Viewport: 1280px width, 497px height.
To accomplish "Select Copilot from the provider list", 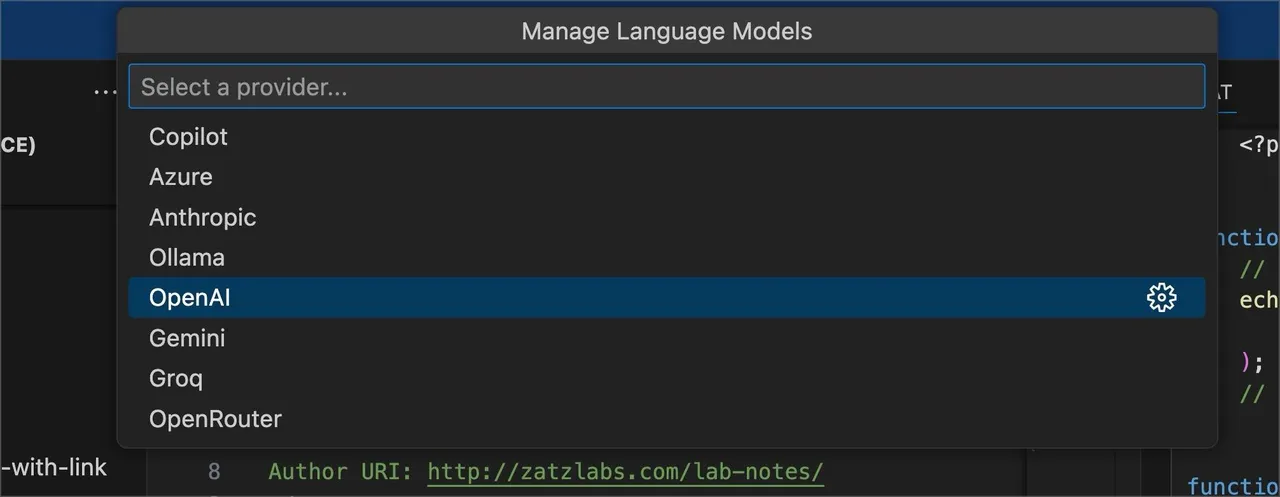I will tap(666, 136).
